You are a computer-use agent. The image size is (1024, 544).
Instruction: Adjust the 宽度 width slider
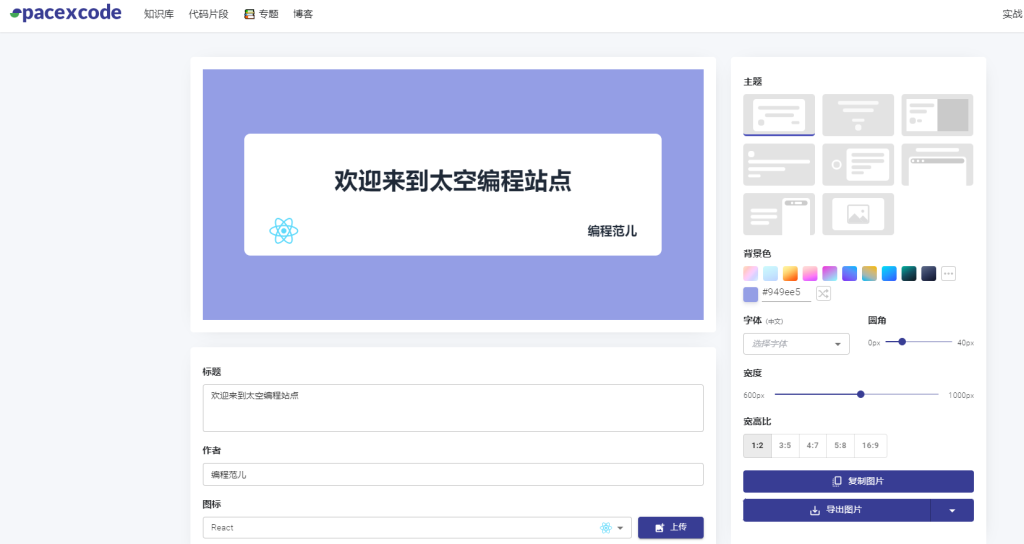(856, 394)
